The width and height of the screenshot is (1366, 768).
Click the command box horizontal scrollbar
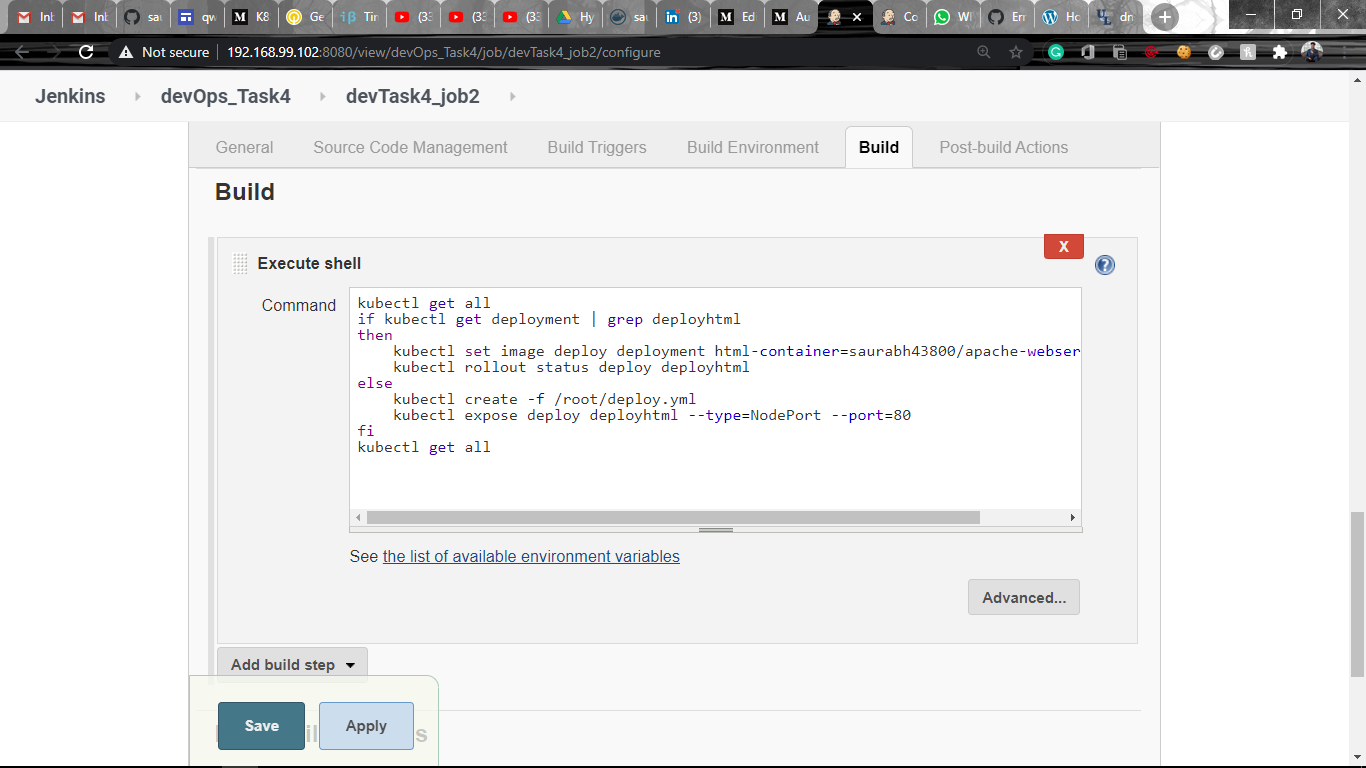(x=670, y=517)
